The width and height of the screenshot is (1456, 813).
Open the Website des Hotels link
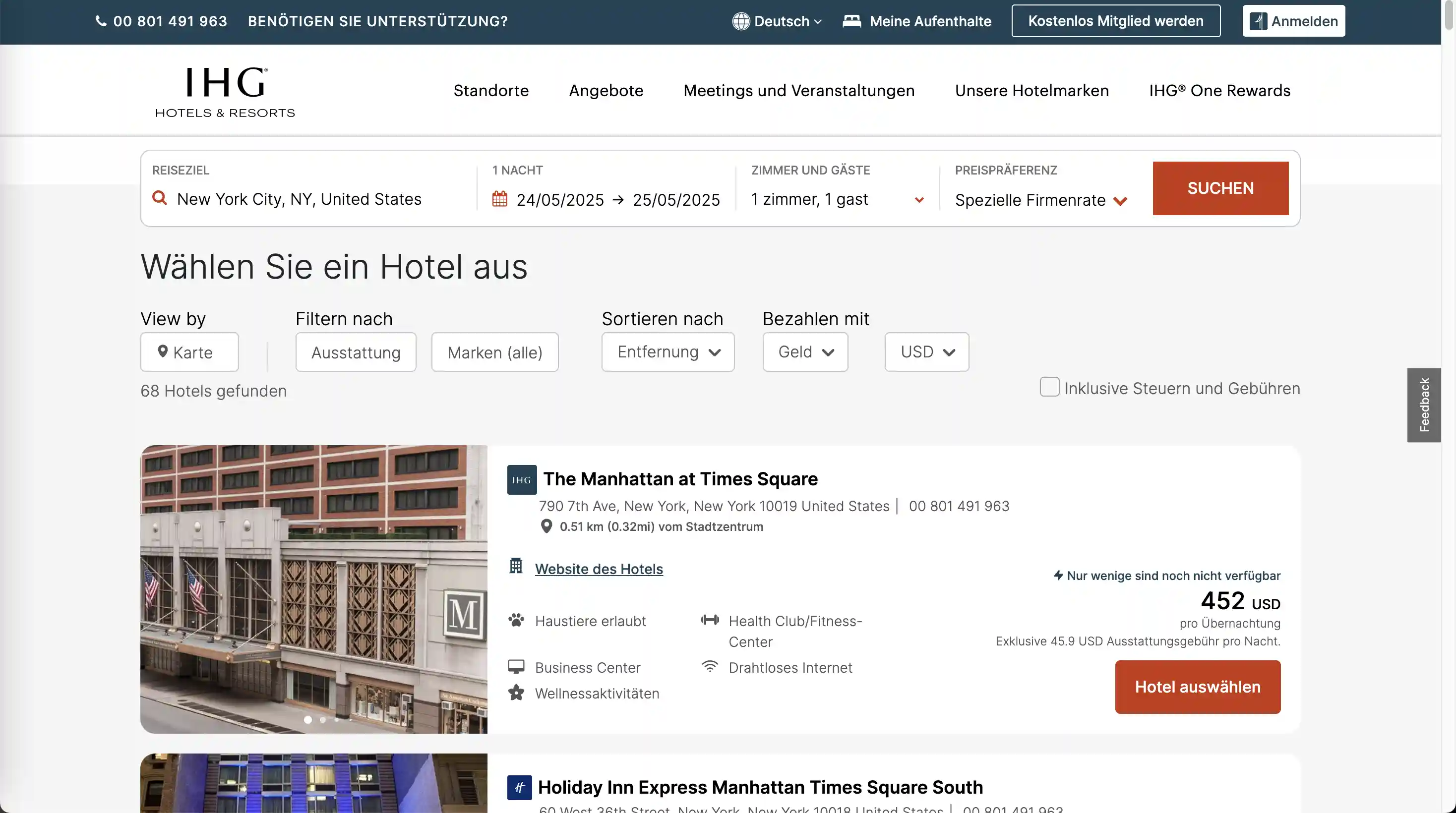(x=599, y=569)
